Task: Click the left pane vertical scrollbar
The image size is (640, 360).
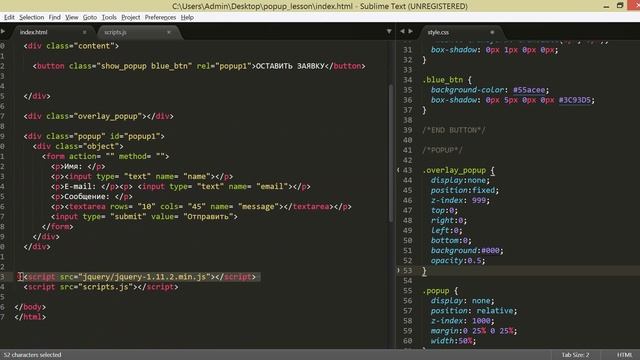Action: 391,153
